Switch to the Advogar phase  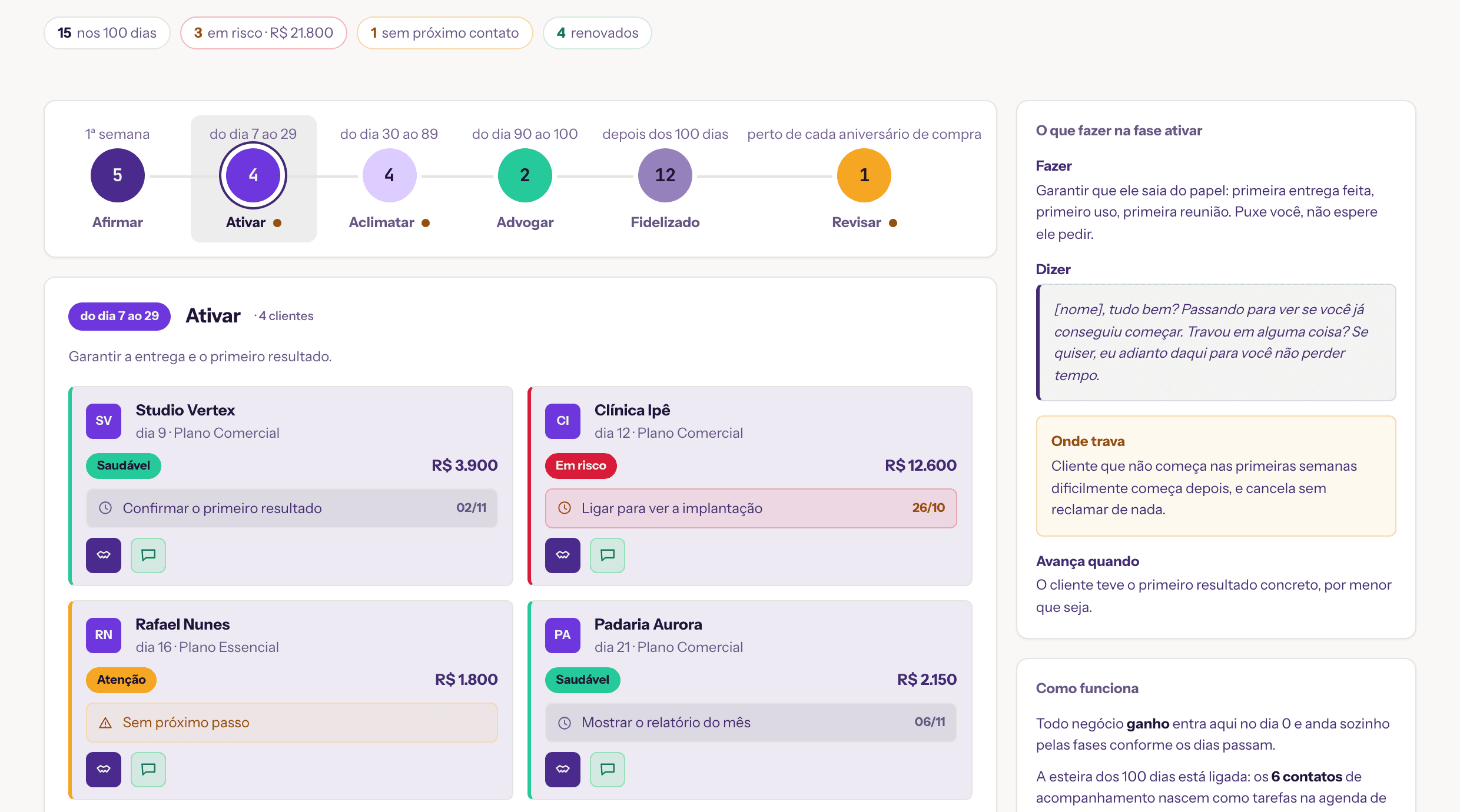(525, 175)
